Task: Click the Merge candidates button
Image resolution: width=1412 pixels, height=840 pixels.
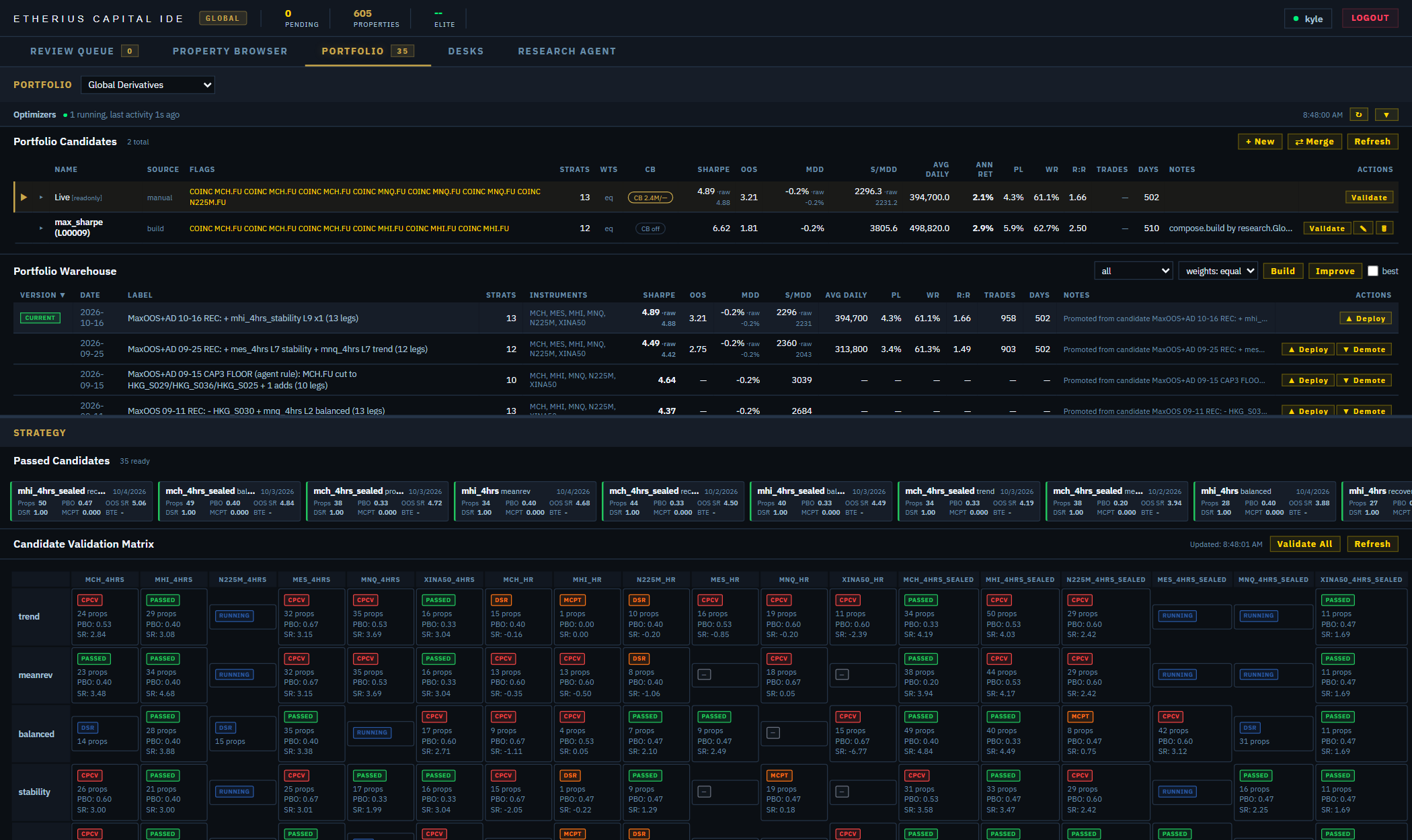Action: [1315, 141]
